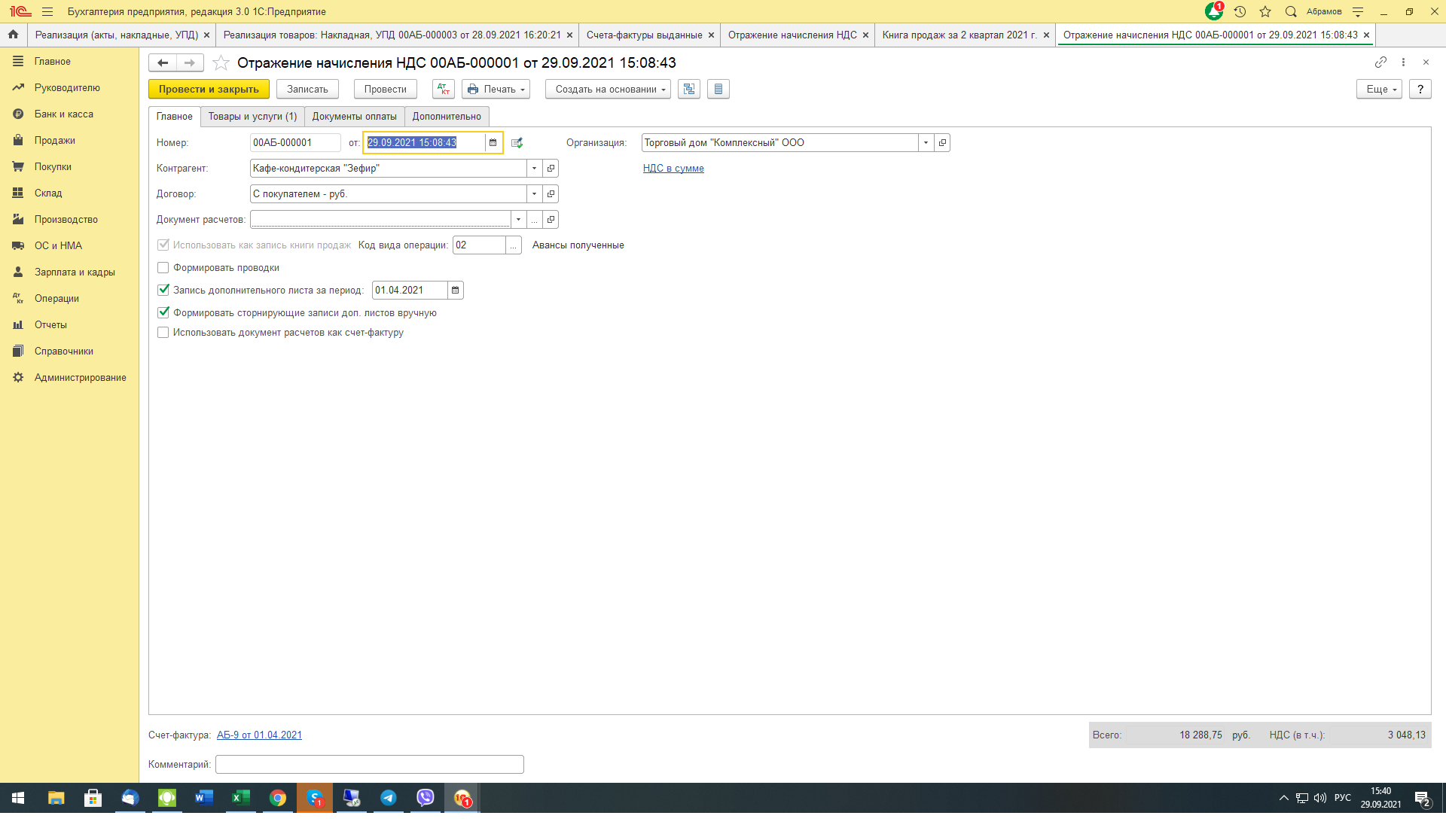1446x840 pixels.
Task: Click Записать button
Action: 307,89
